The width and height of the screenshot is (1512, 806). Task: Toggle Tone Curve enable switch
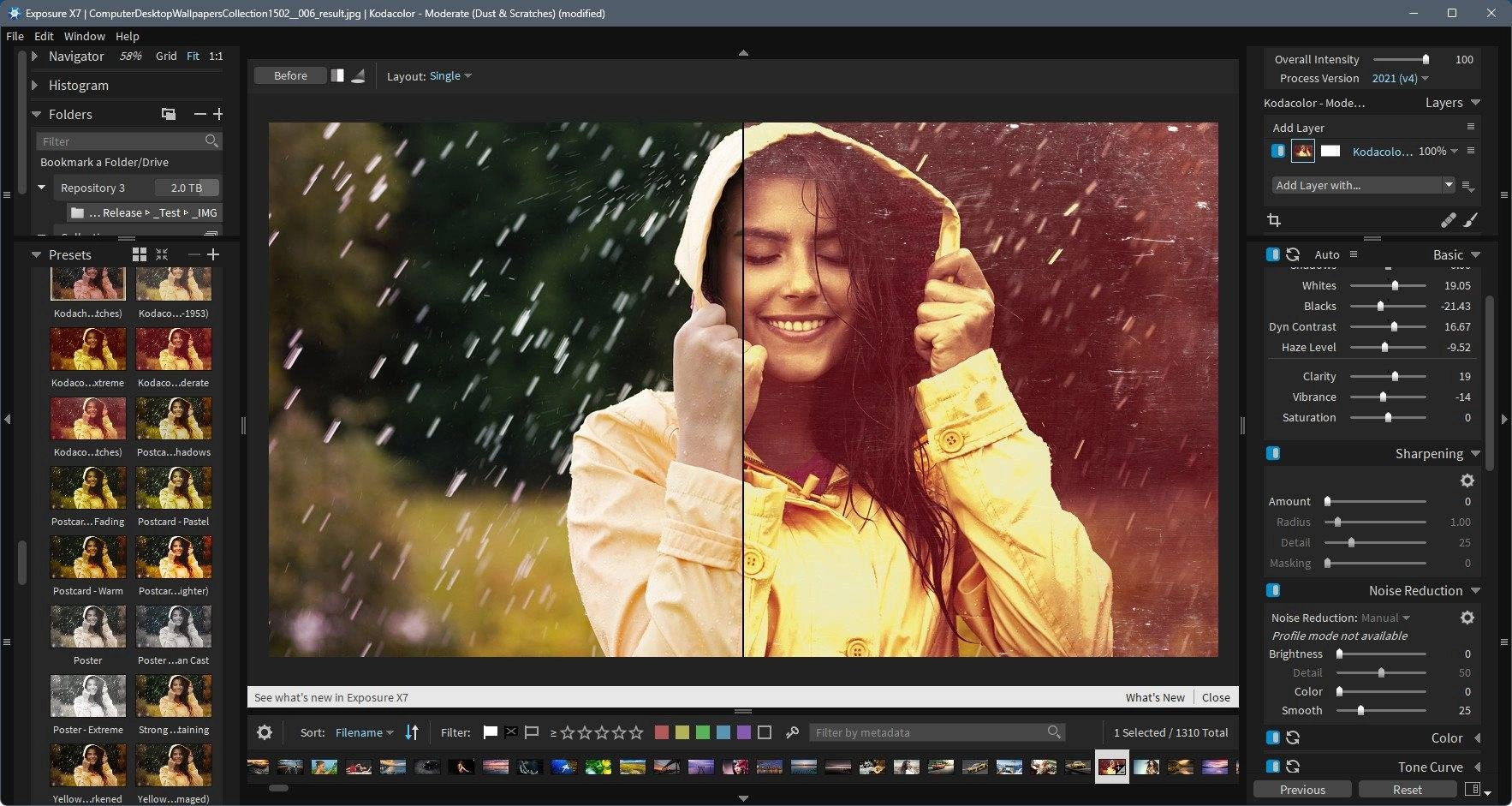1272,767
